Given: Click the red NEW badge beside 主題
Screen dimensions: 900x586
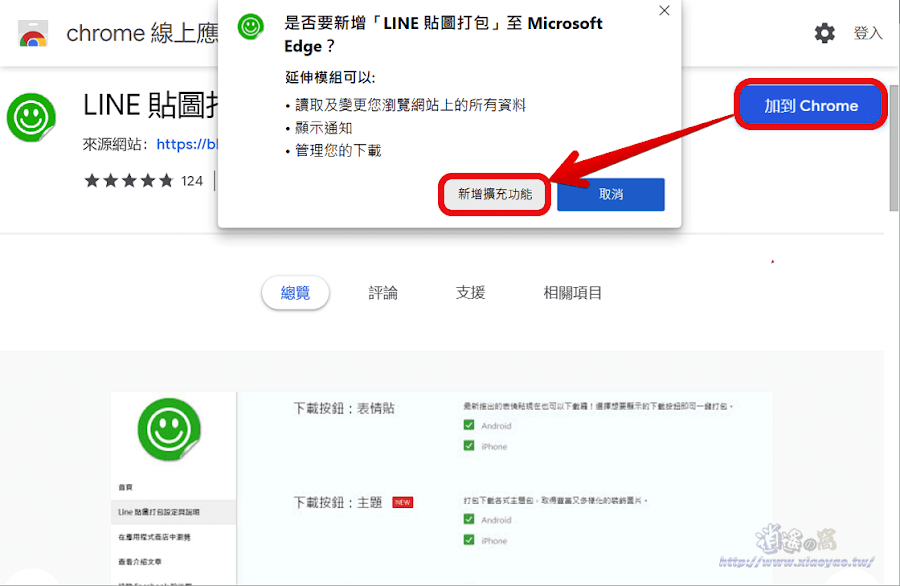Looking at the screenshot, I should pos(402,502).
